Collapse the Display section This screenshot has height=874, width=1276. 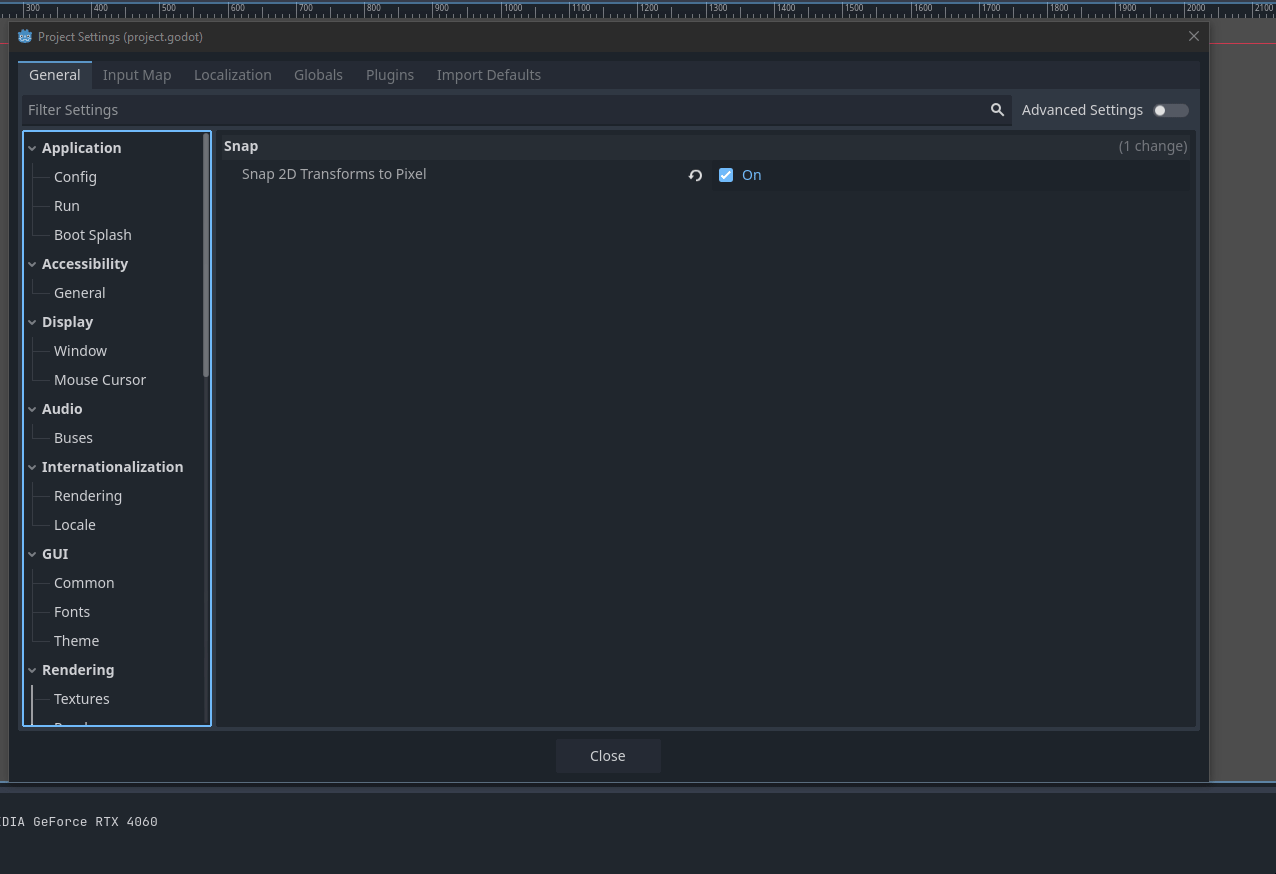(32, 321)
